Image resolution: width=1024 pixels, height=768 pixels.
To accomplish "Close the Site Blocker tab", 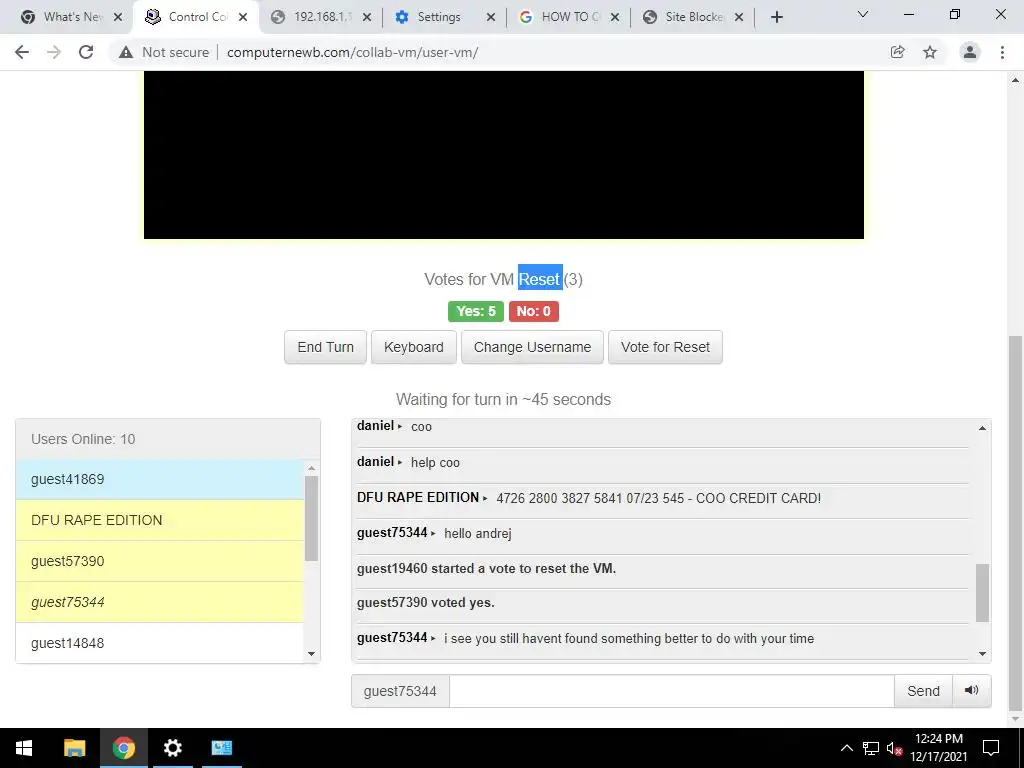I will [x=739, y=17].
